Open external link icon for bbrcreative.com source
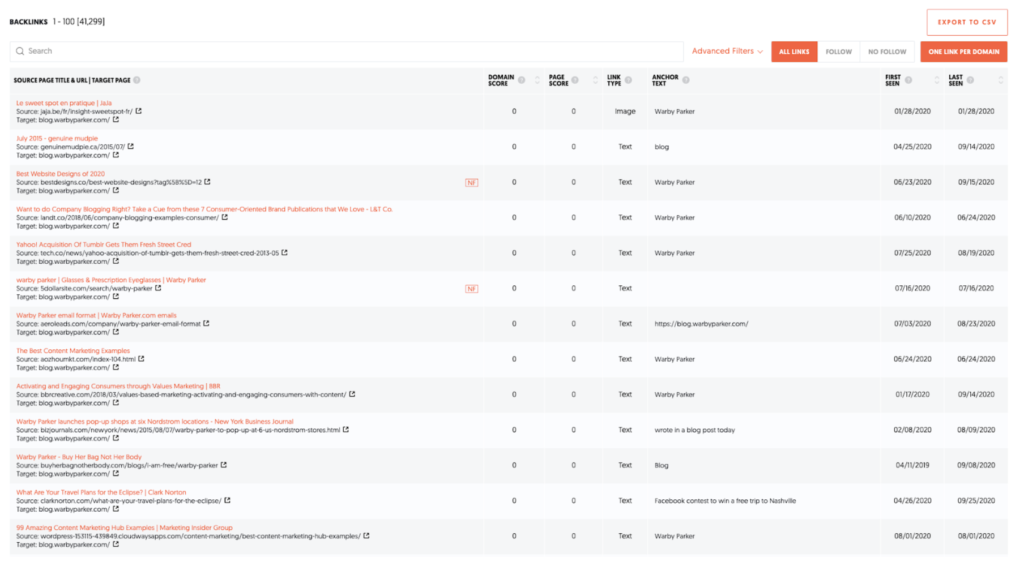 click(352, 394)
